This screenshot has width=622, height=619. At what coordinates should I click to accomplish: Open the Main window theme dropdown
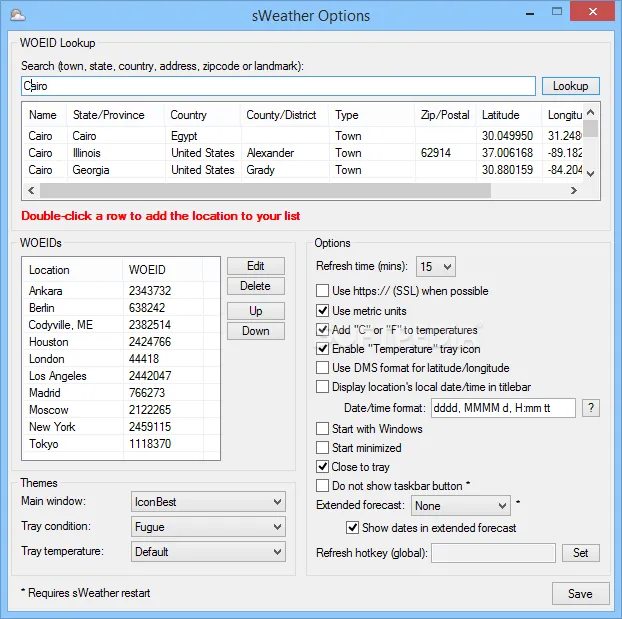(x=208, y=502)
